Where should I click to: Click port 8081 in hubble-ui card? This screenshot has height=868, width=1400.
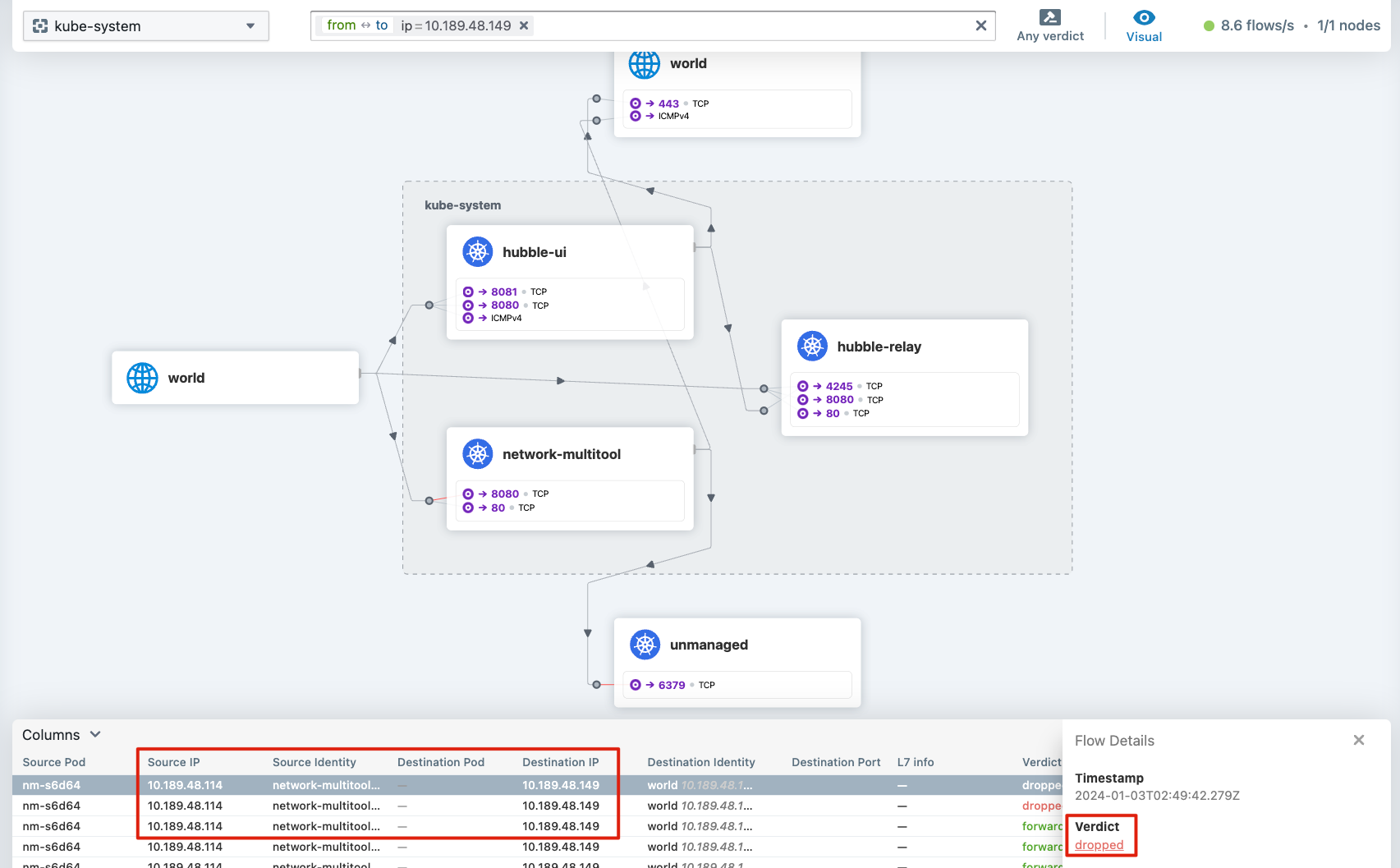(504, 292)
